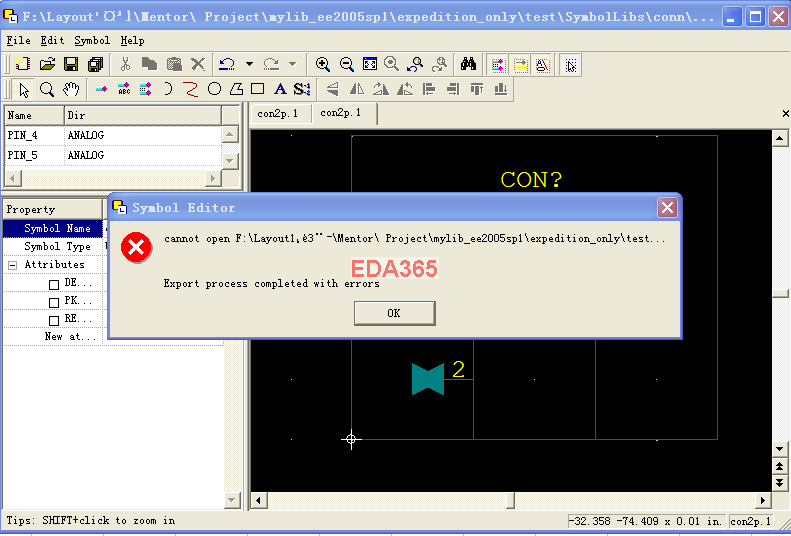Click the Previous Zoom icon
791x536 pixels.
point(415,64)
